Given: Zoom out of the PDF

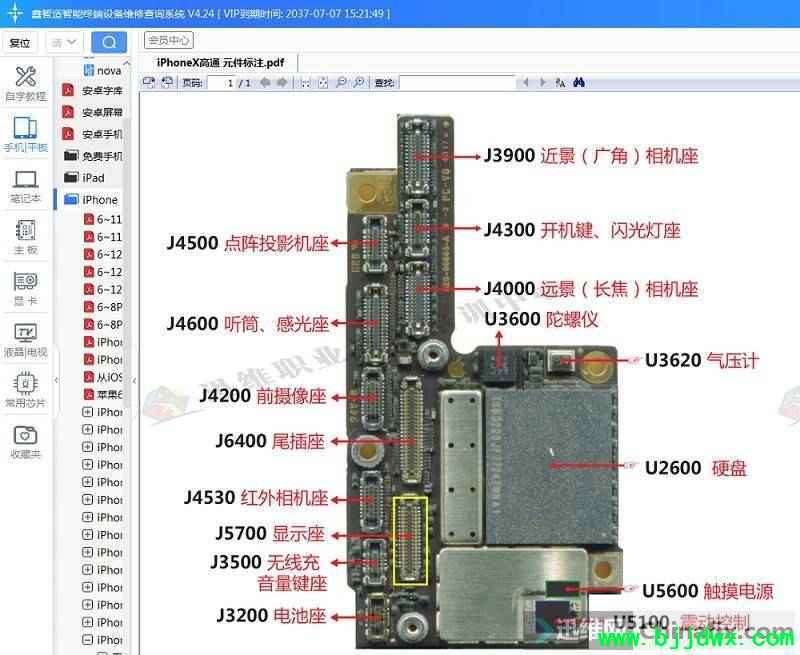Looking at the screenshot, I should (x=341, y=82).
